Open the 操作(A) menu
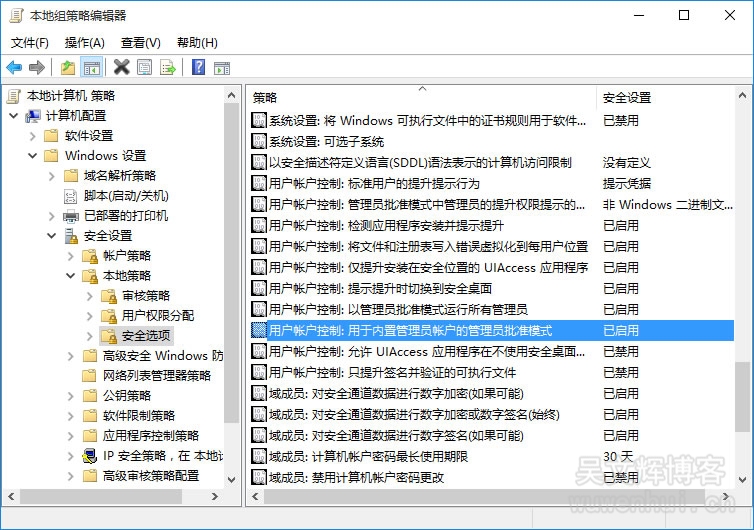This screenshot has width=754, height=530. tap(85, 42)
